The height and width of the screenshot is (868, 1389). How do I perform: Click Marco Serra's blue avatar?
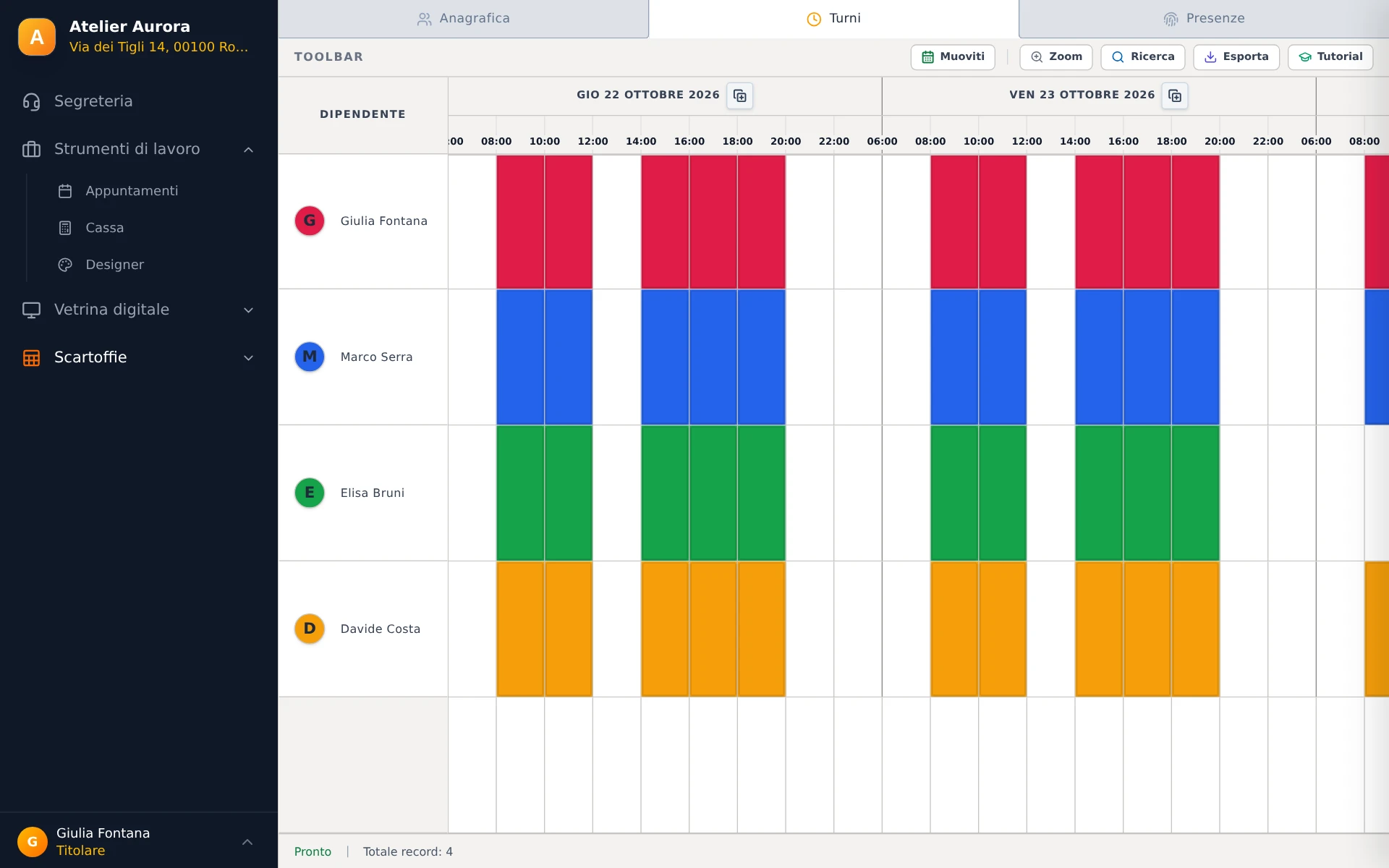310,357
